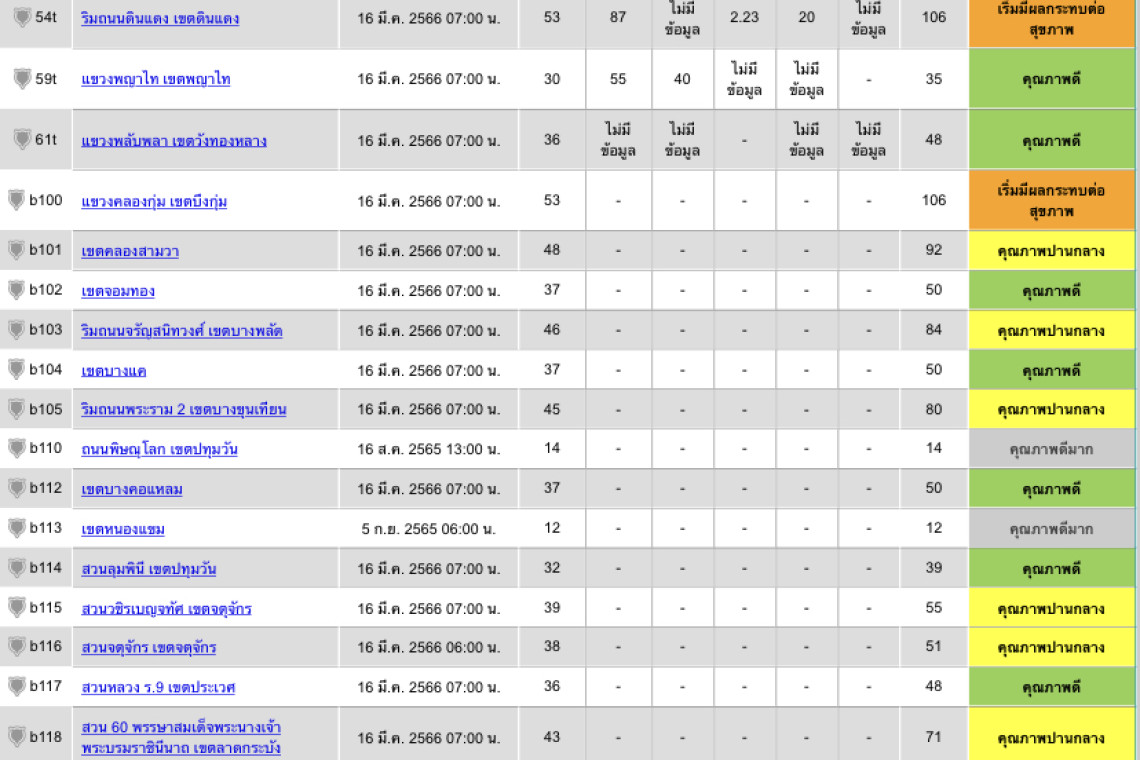Open the สวนลุมพินี เขตปทุมวัน link
The image size is (1140, 760).
click(148, 569)
